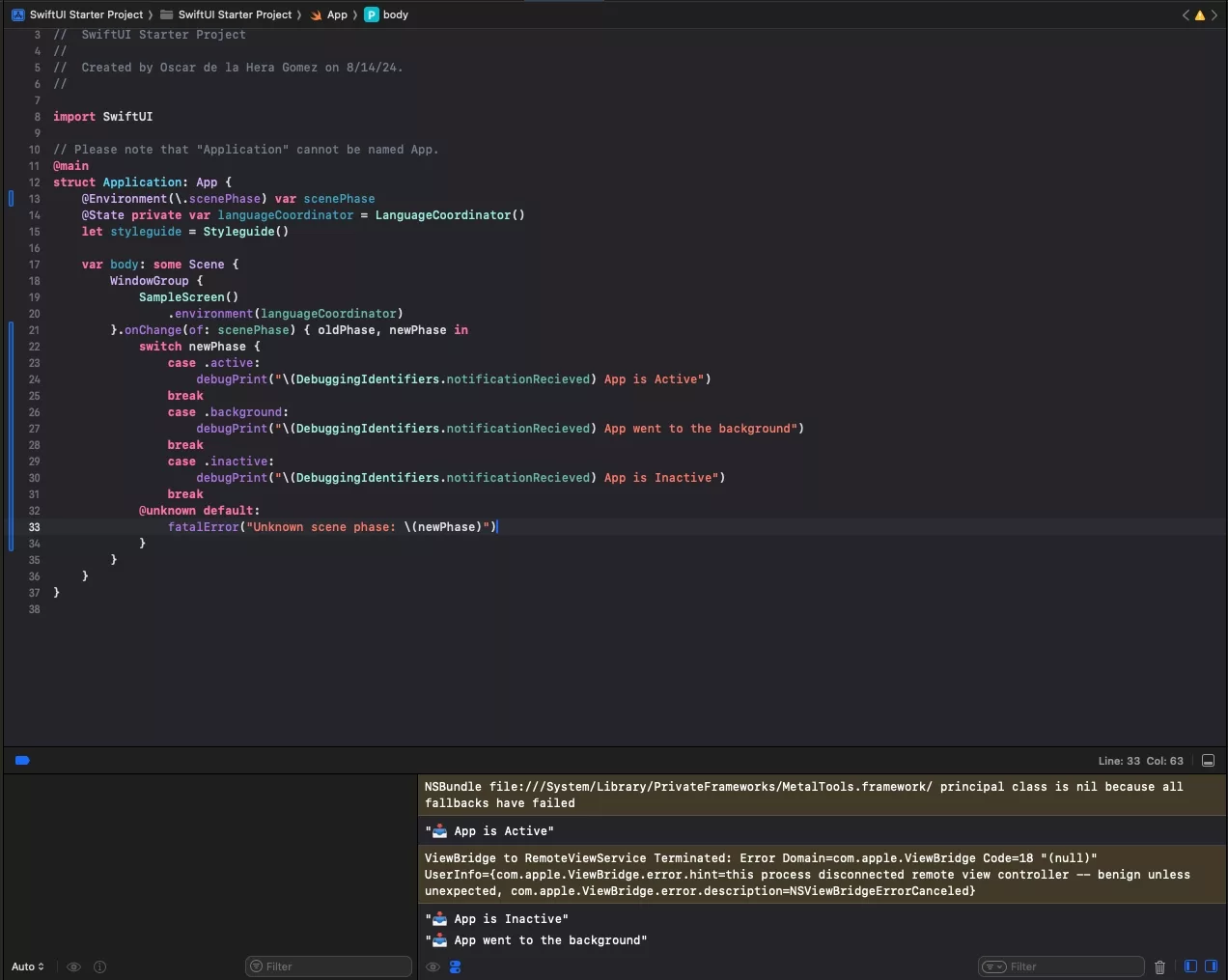Click switch newPhase statement
This screenshot has height=980, width=1228.
coord(199,347)
